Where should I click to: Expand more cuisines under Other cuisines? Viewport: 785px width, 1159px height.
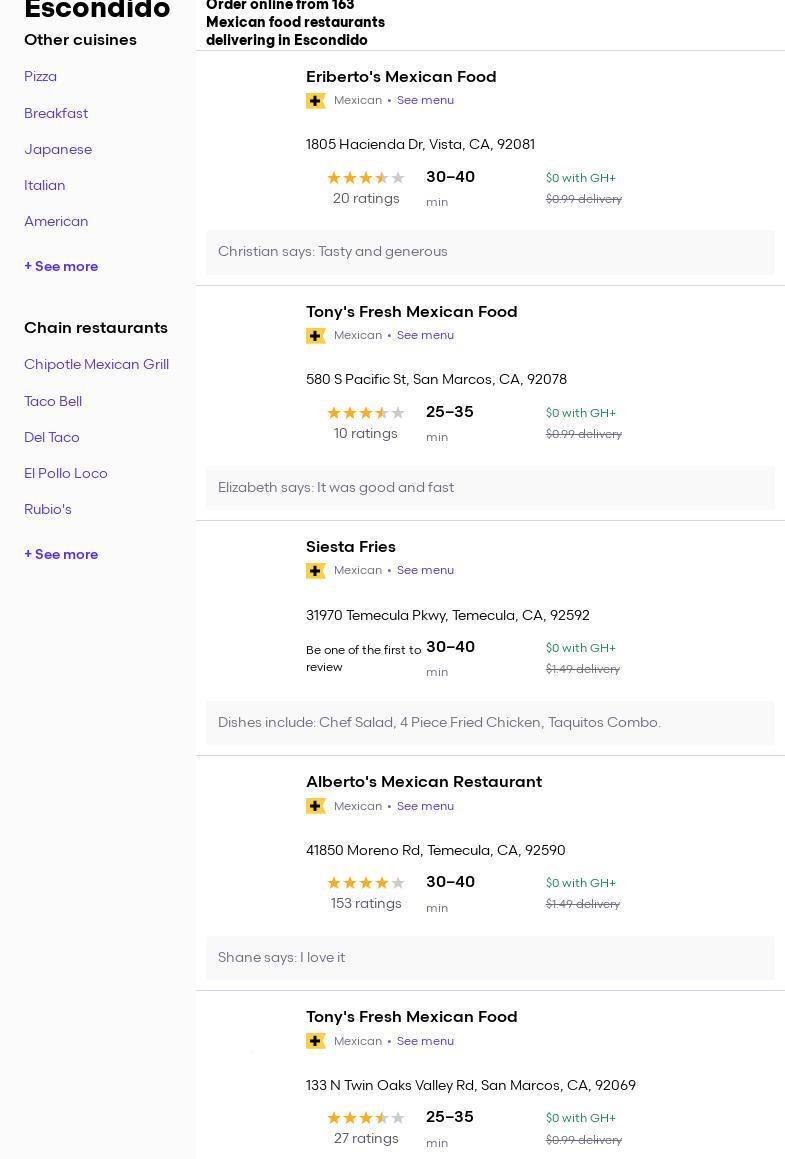pos(61,267)
